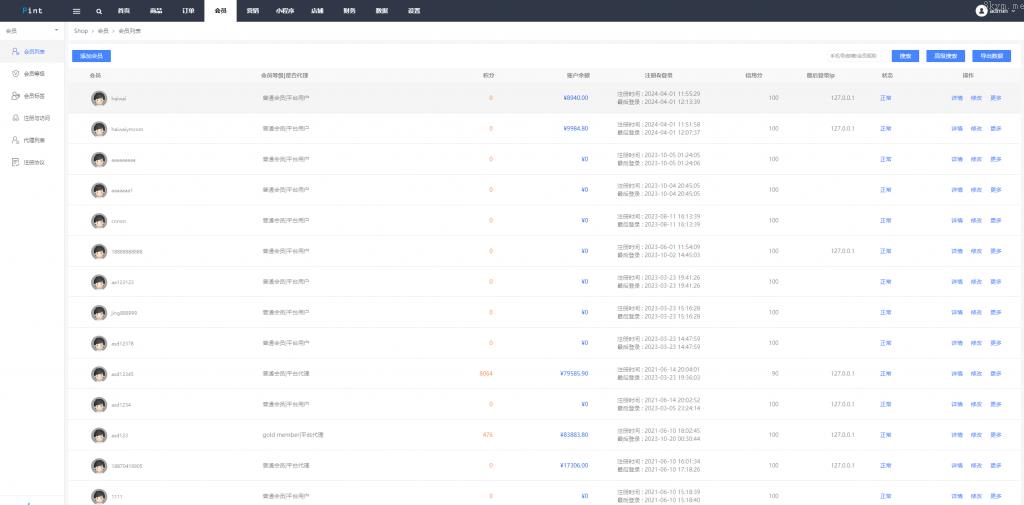Open 注册协议 from the sidebar
This screenshot has width=1024, height=505.
[34, 162]
